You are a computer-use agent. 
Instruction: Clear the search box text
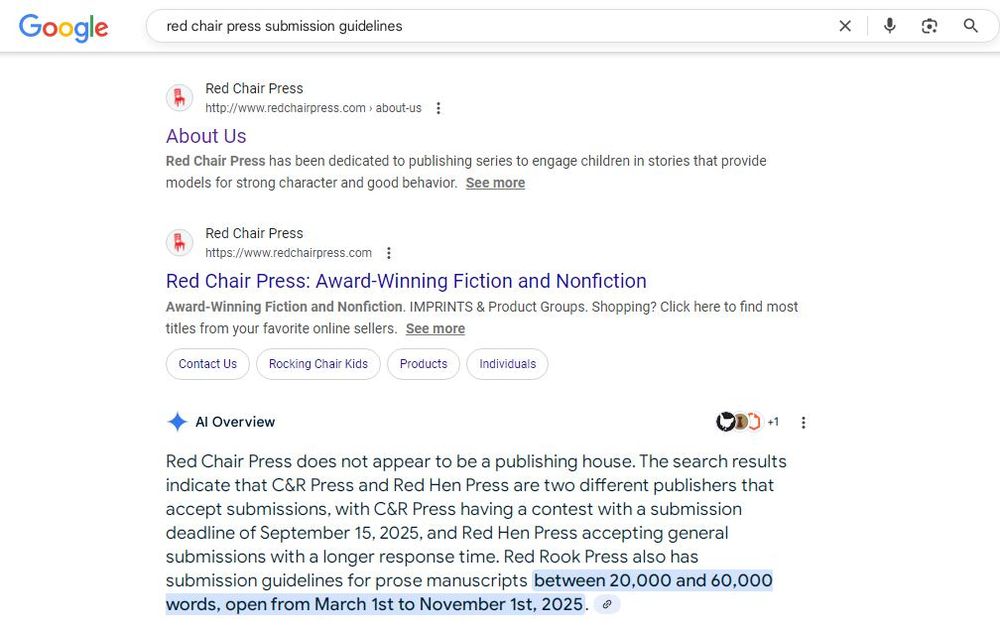844,26
